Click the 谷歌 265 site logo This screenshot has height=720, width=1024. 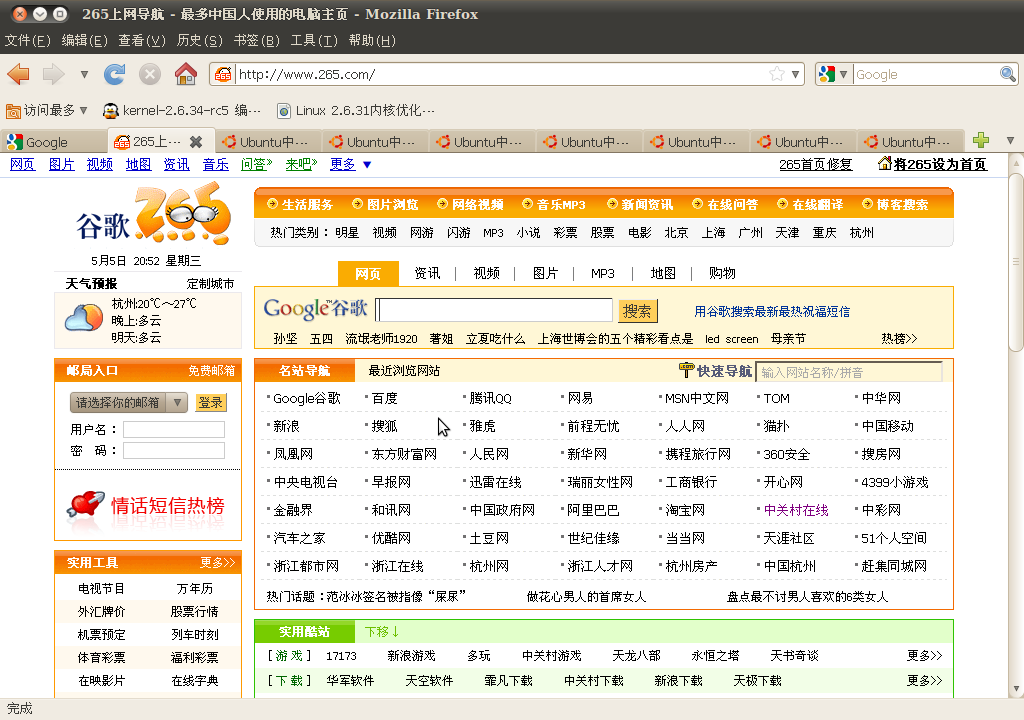(153, 214)
